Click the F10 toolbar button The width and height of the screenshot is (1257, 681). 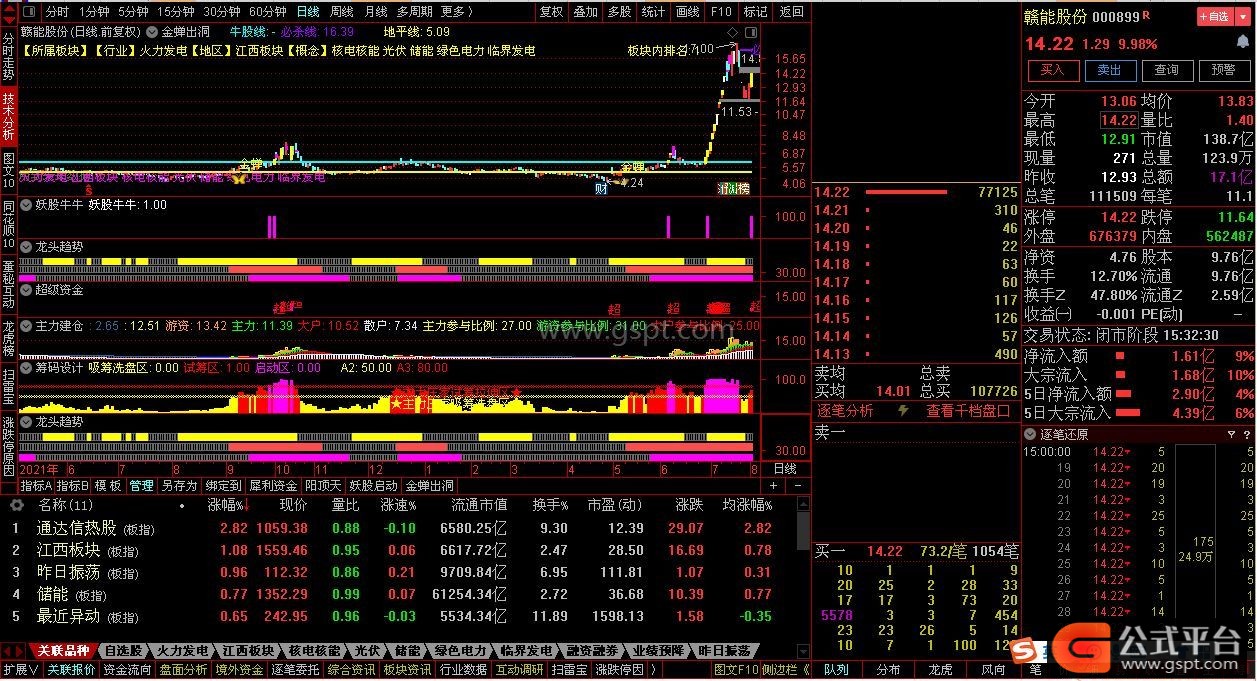[721, 12]
